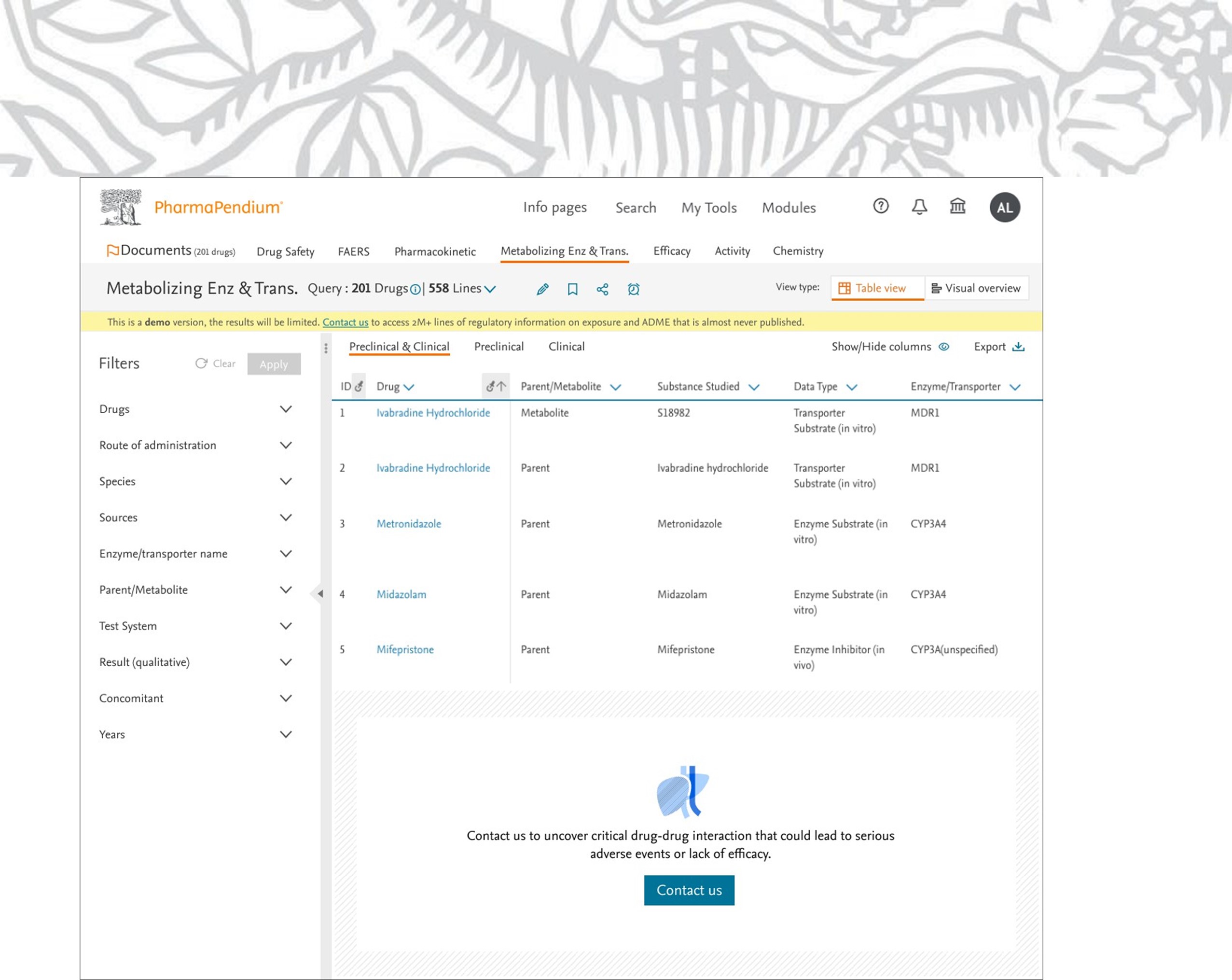1232x980 pixels.
Task: Switch to Chemistry tab
Action: point(798,251)
